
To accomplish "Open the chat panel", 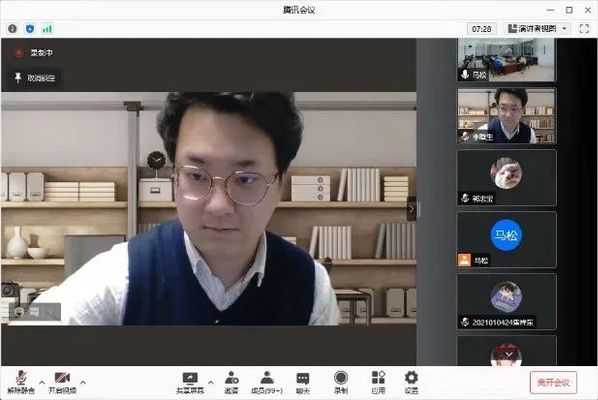I will (x=303, y=383).
